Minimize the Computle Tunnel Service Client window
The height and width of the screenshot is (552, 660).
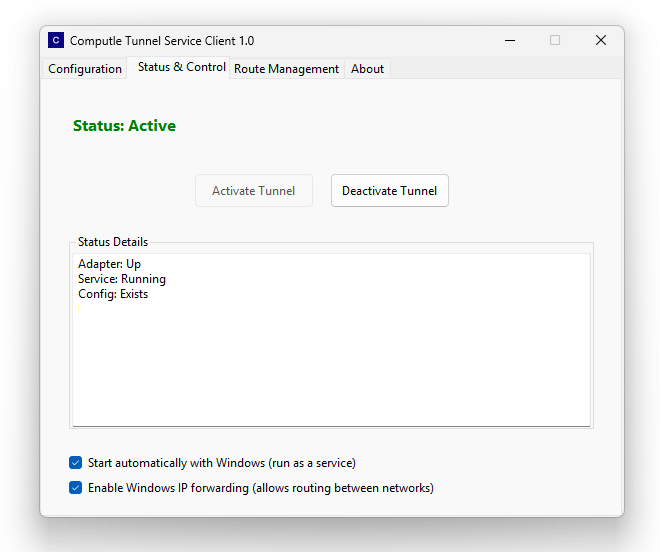pyautogui.click(x=509, y=41)
